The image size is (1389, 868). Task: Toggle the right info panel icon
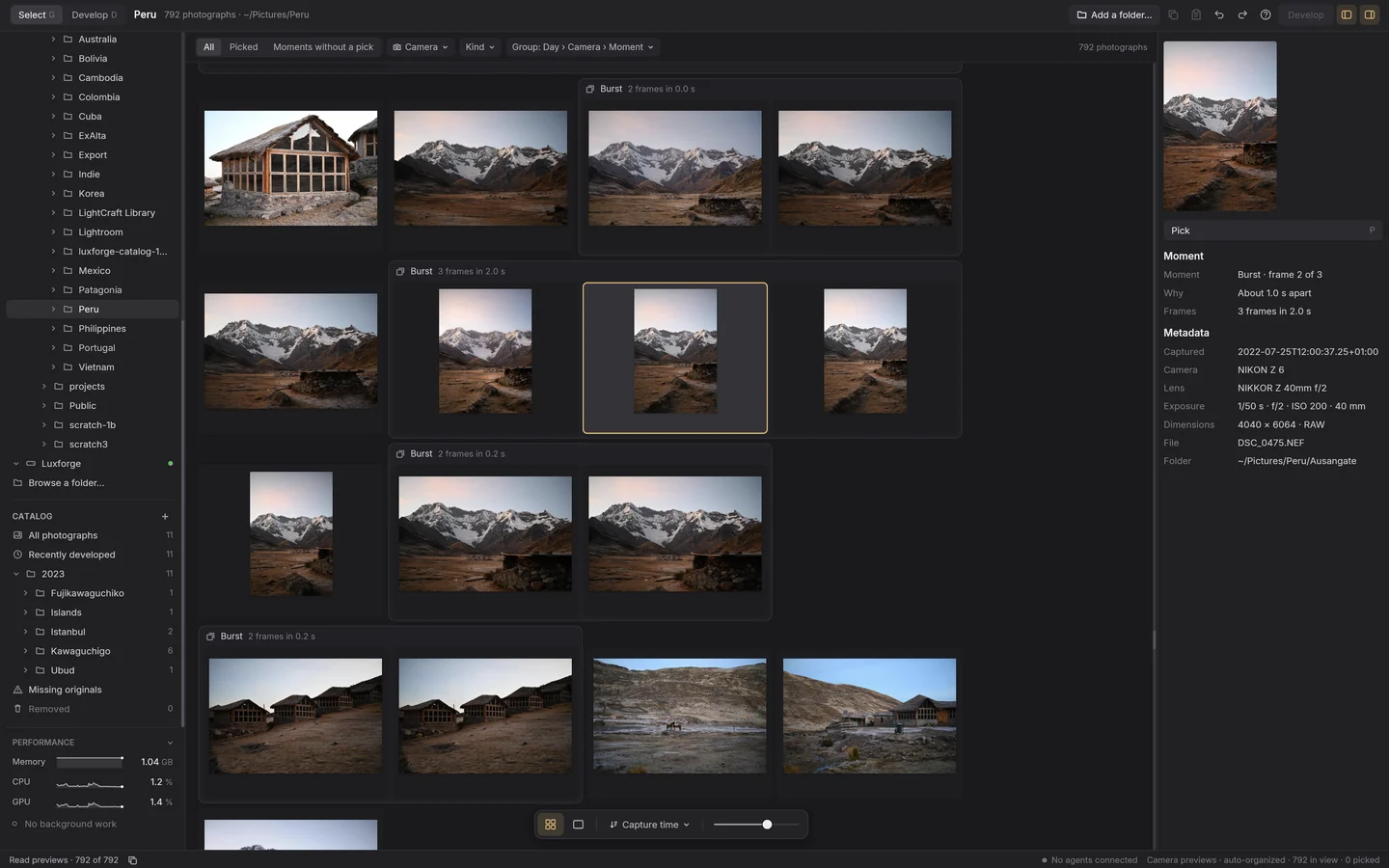(1370, 14)
